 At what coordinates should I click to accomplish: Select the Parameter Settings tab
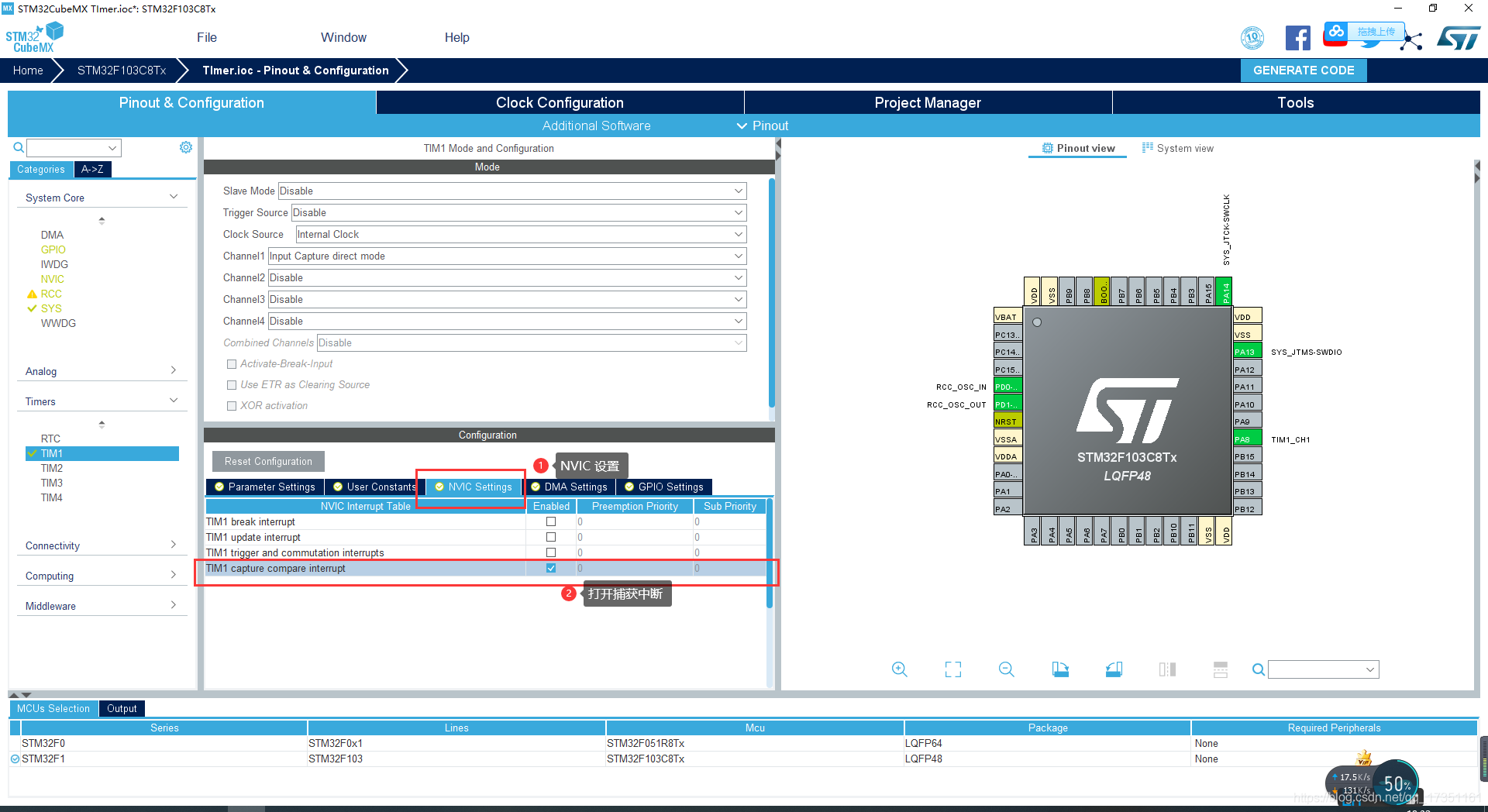[264, 487]
